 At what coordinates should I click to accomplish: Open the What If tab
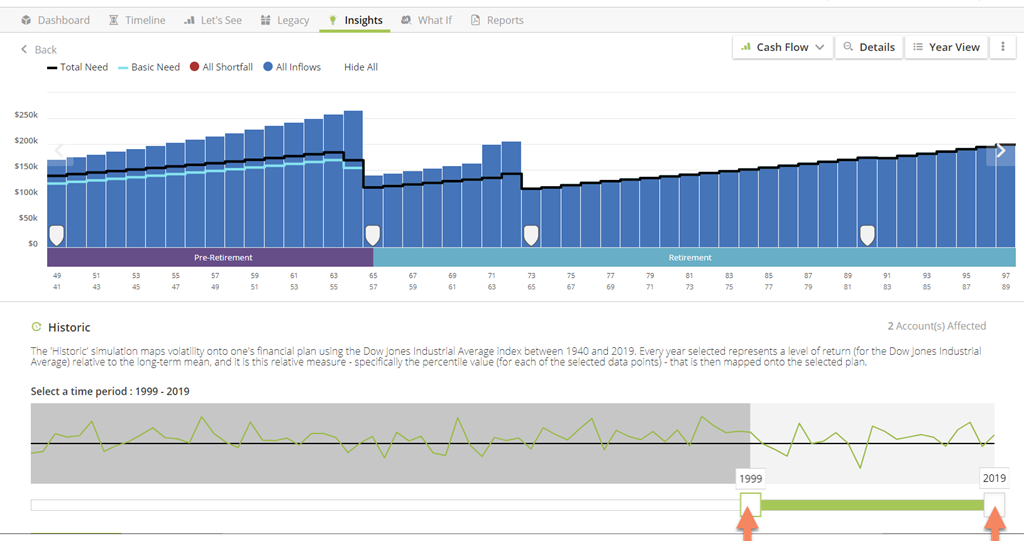coord(425,20)
